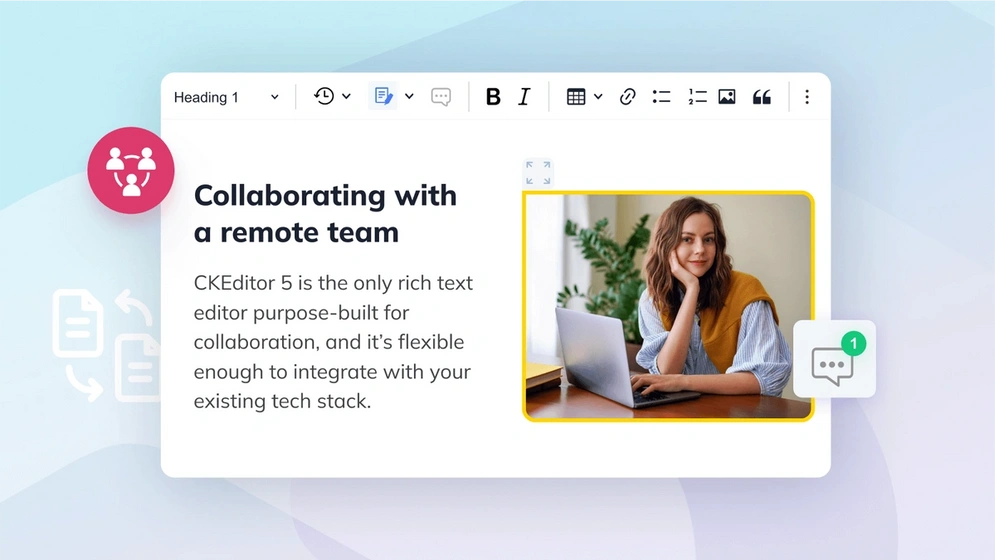Click the image resize arrows handle
This screenshot has height=560, width=995.
538,173
